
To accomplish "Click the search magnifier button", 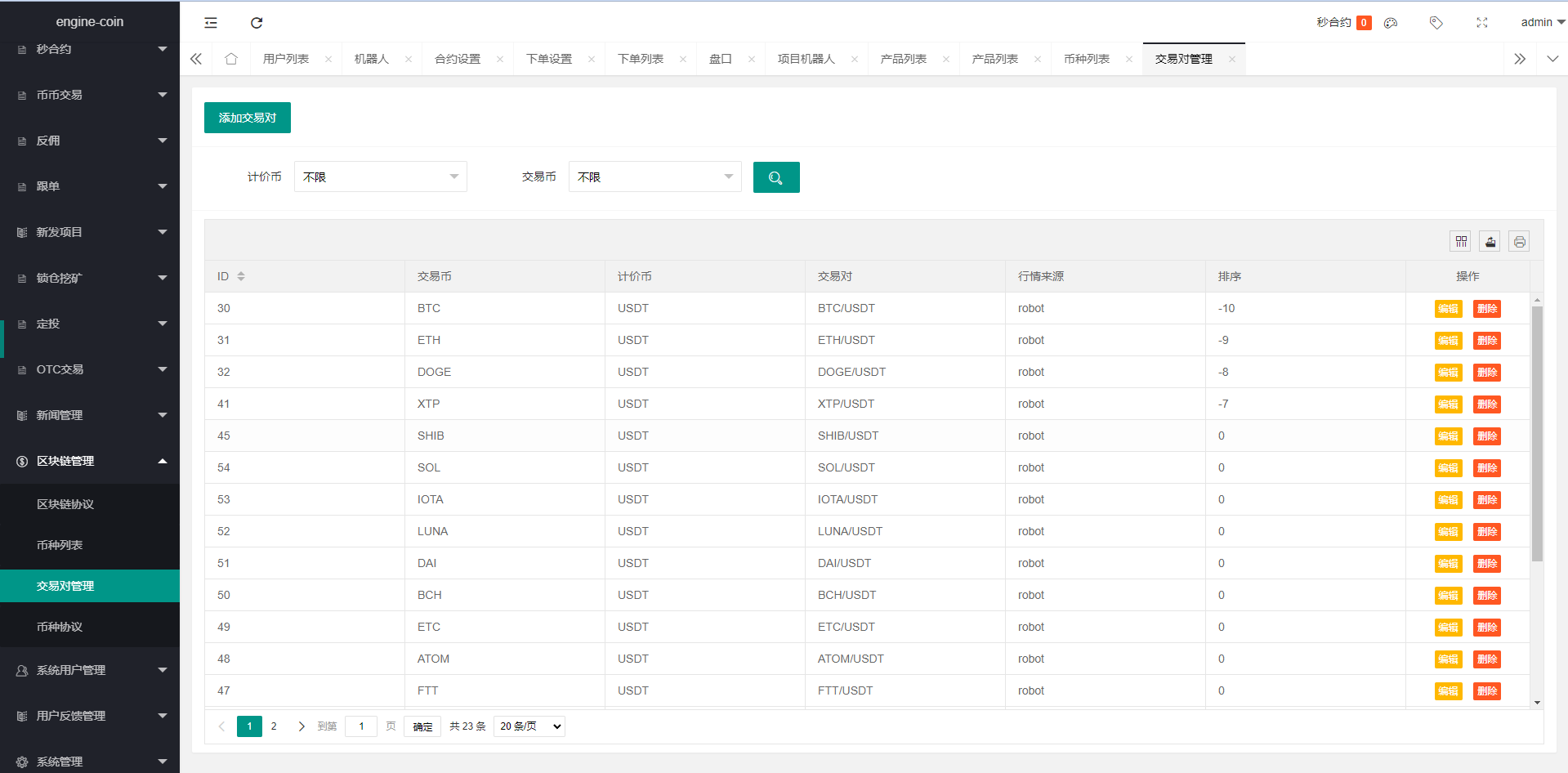I will point(775,176).
